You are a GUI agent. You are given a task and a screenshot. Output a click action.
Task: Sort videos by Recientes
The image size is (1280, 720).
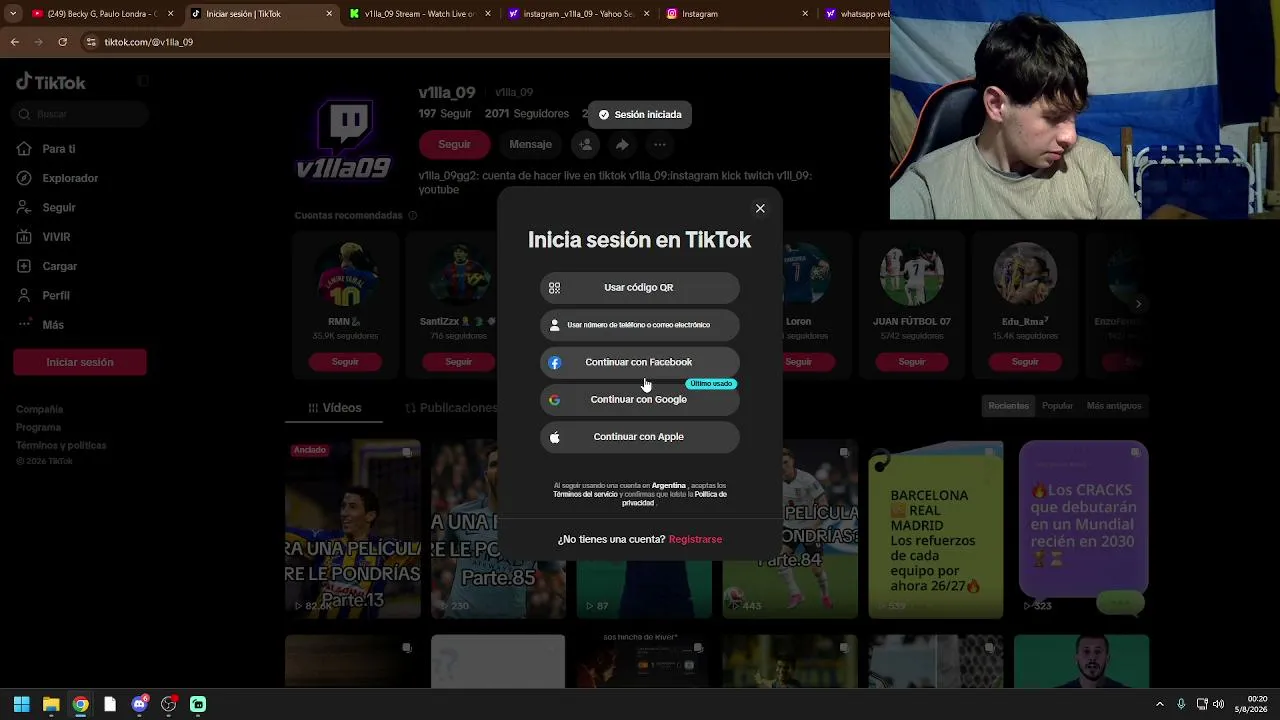pos(1008,406)
